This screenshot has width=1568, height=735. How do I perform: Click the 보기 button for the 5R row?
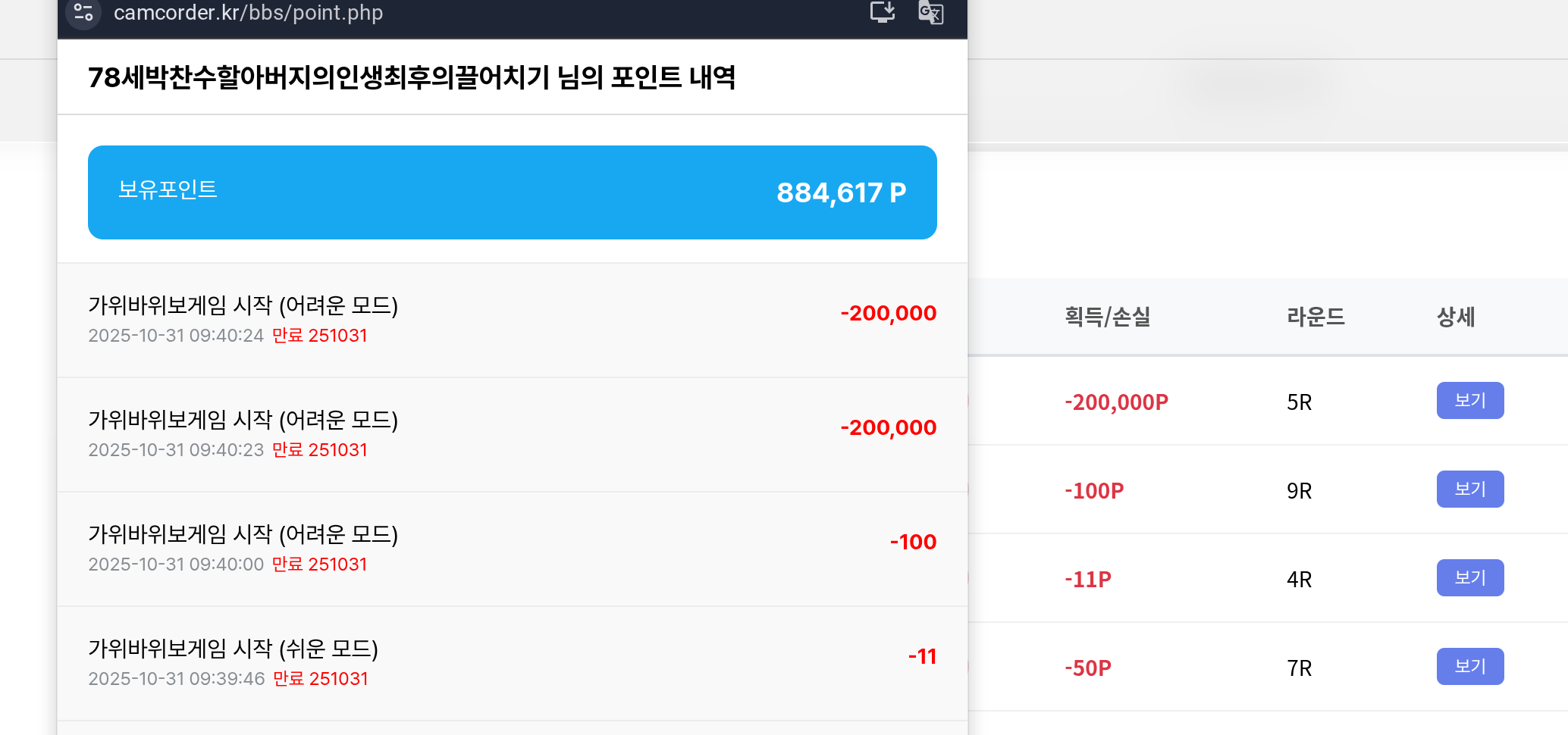pos(1469,401)
